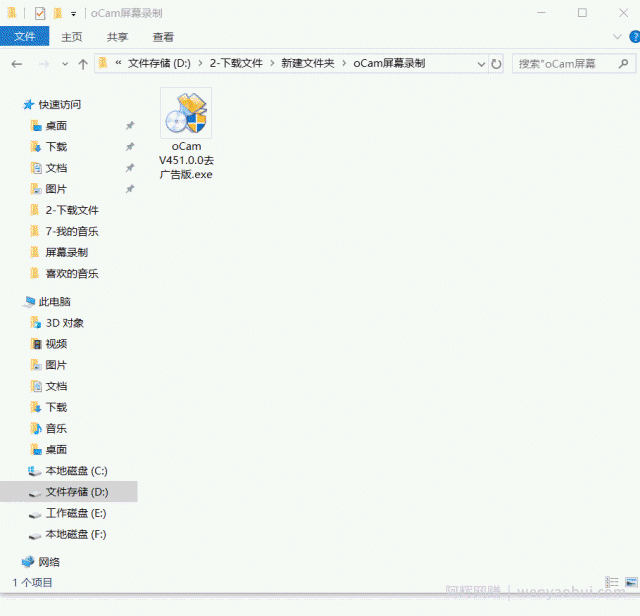Open 桌面 under 此电脑

click(56, 450)
